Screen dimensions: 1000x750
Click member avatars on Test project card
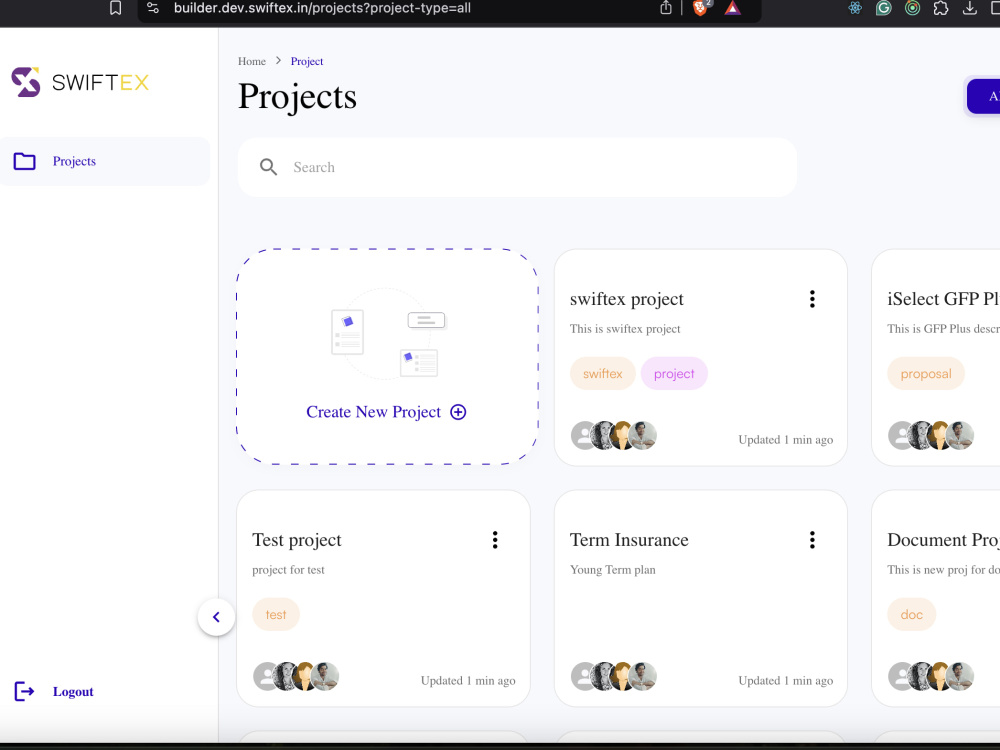pos(296,677)
